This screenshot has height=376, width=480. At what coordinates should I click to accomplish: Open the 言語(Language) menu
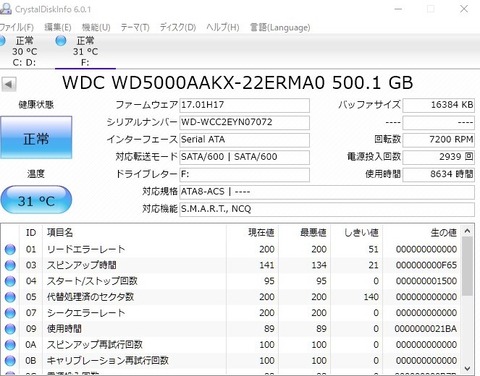pyautogui.click(x=280, y=27)
